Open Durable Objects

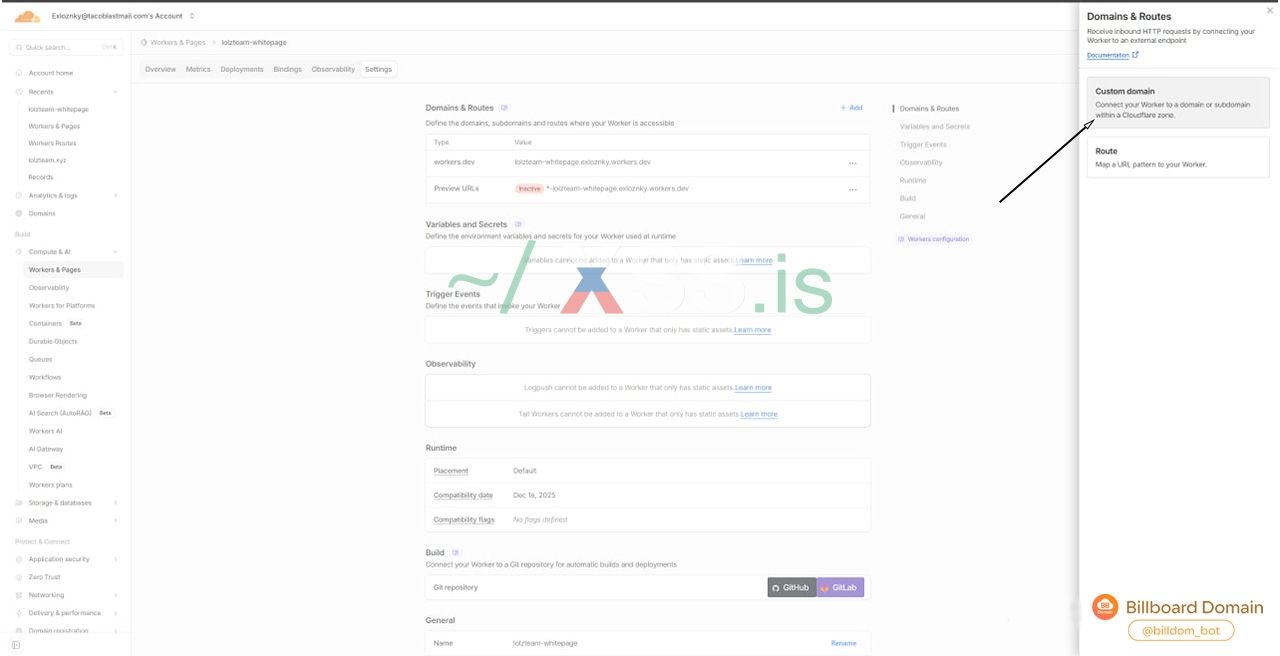[53, 341]
